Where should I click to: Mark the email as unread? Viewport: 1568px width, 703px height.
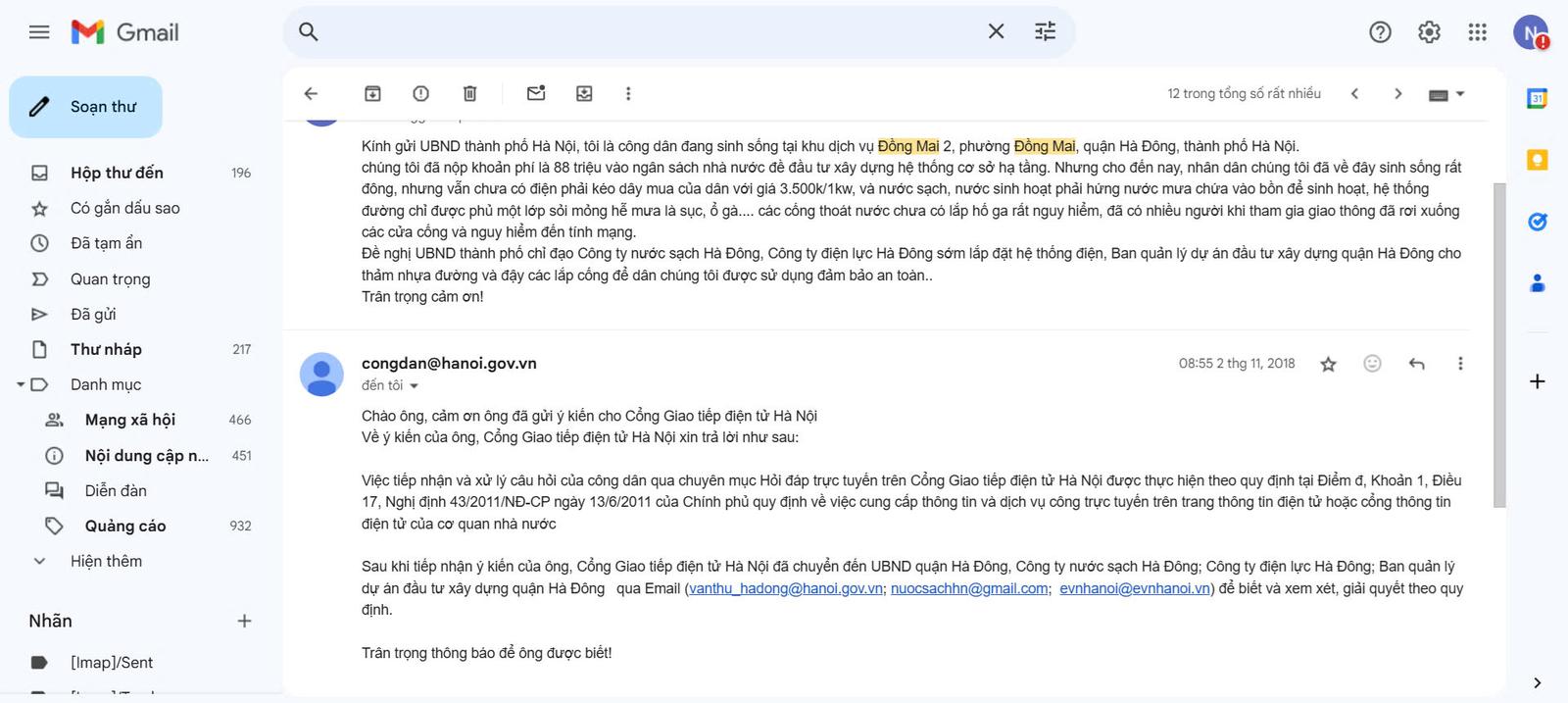(535, 93)
